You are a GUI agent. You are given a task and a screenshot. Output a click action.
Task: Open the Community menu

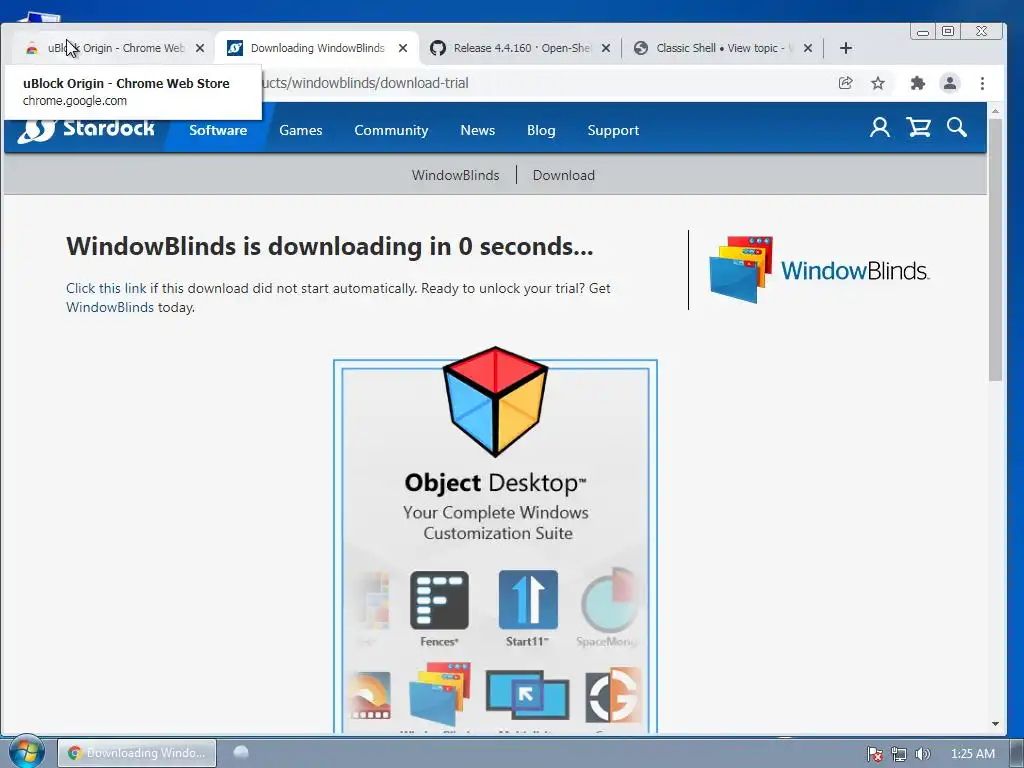click(x=391, y=130)
